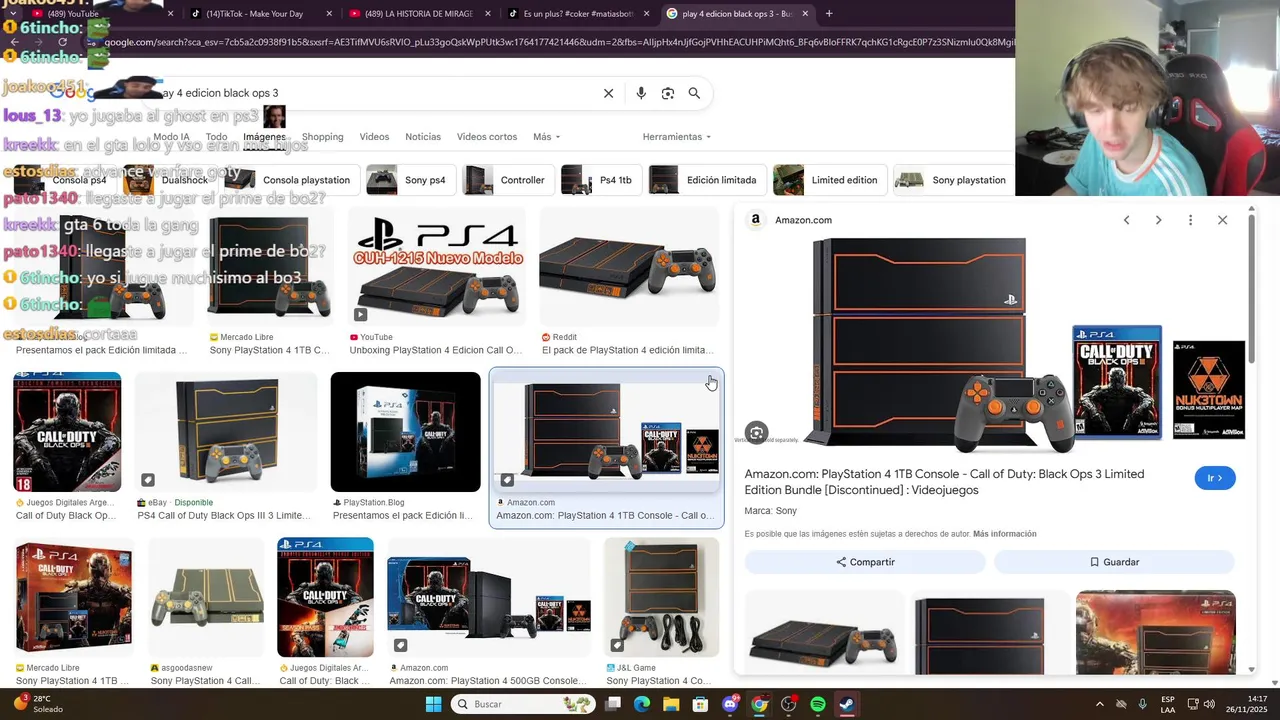Open the asgoodasnew result thumbnail
Viewport: 1280px width, 720px height.
click(x=206, y=597)
